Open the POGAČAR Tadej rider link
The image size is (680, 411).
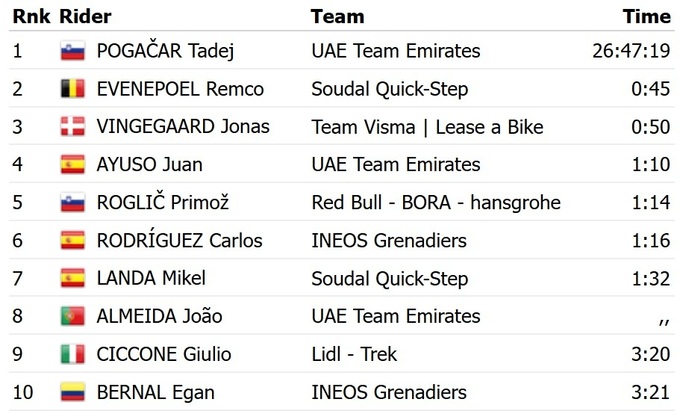(165, 51)
